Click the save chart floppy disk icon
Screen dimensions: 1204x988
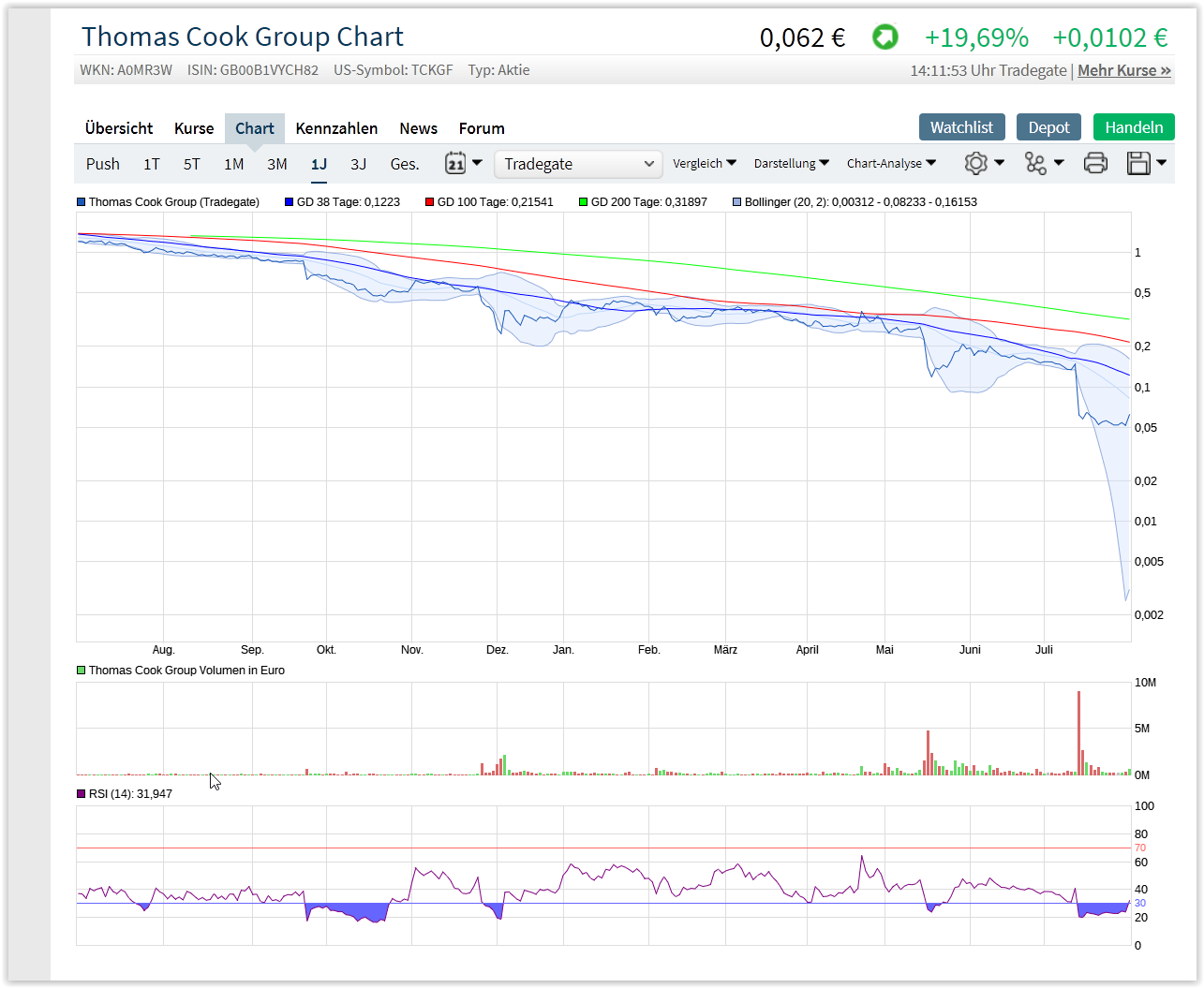[1140, 163]
